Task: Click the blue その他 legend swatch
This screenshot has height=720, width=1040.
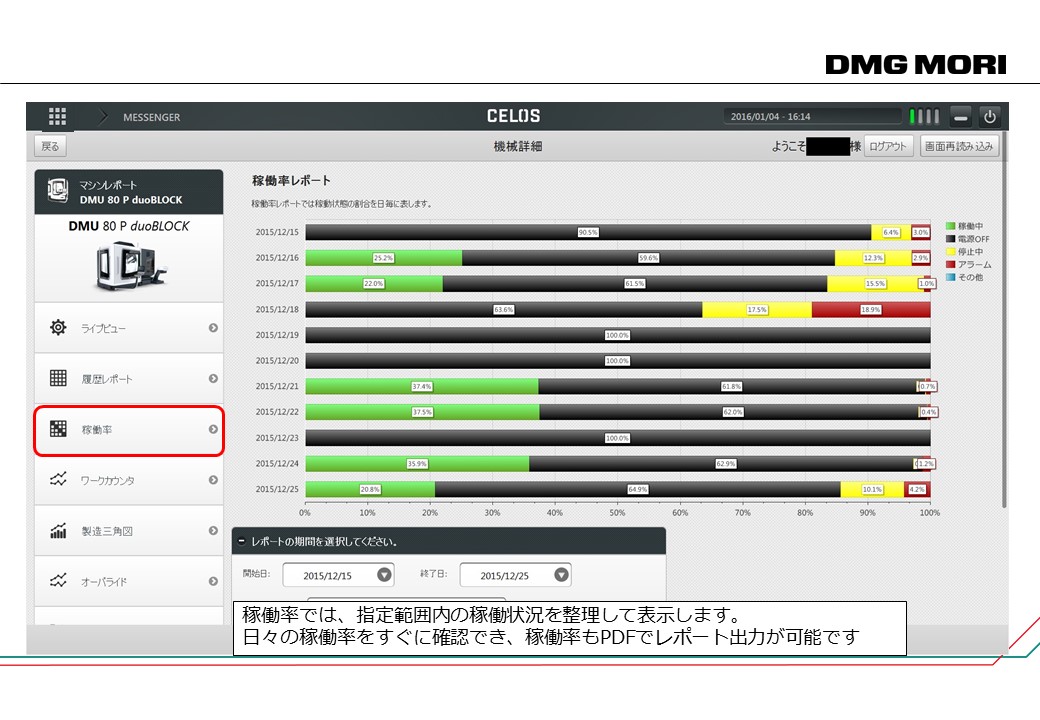Action: [x=950, y=277]
